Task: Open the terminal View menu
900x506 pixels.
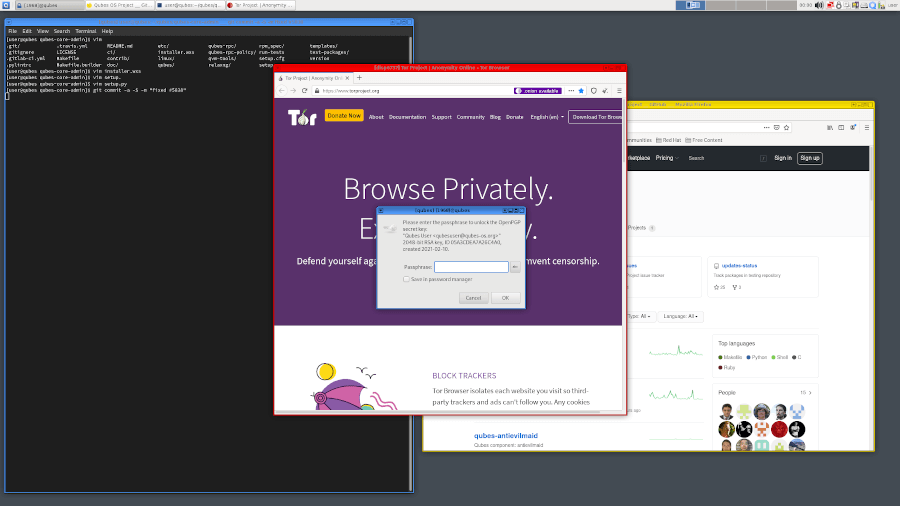Action: (x=42, y=31)
